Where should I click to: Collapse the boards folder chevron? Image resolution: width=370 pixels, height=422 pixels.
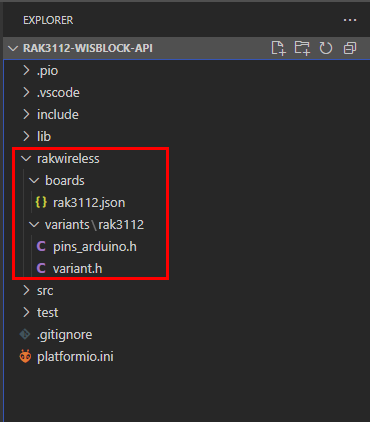click(34, 181)
